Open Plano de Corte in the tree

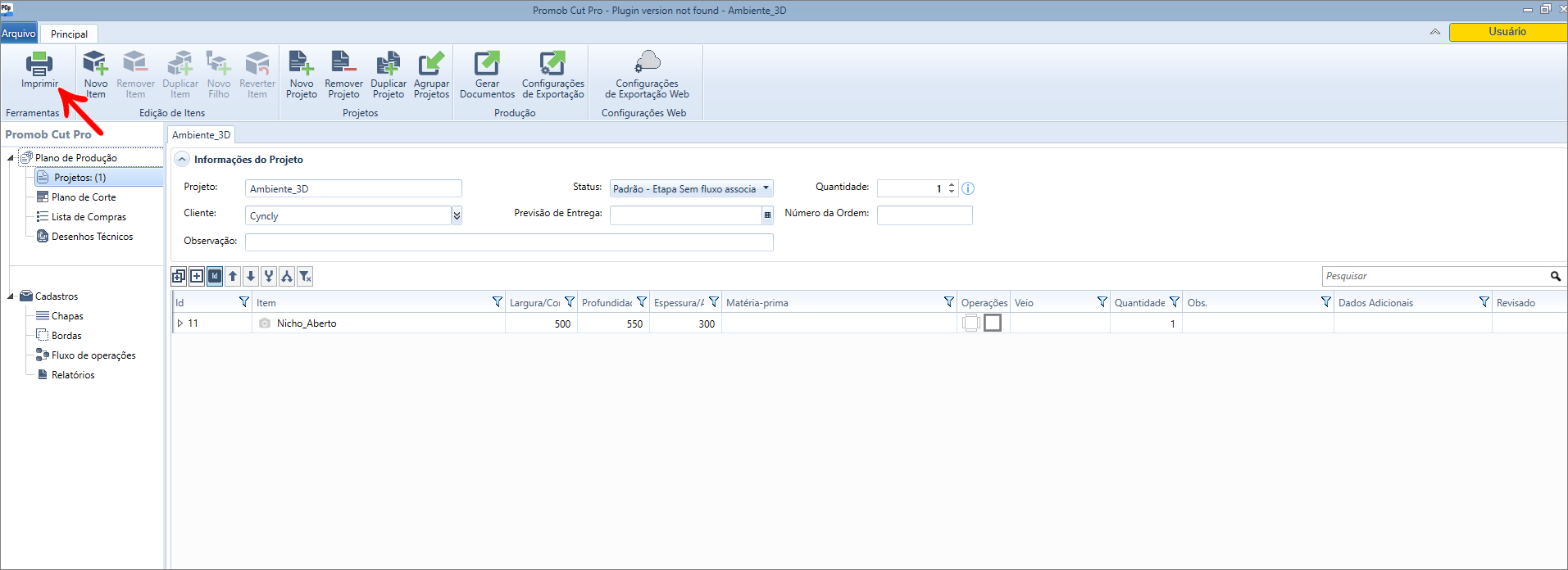(x=83, y=197)
